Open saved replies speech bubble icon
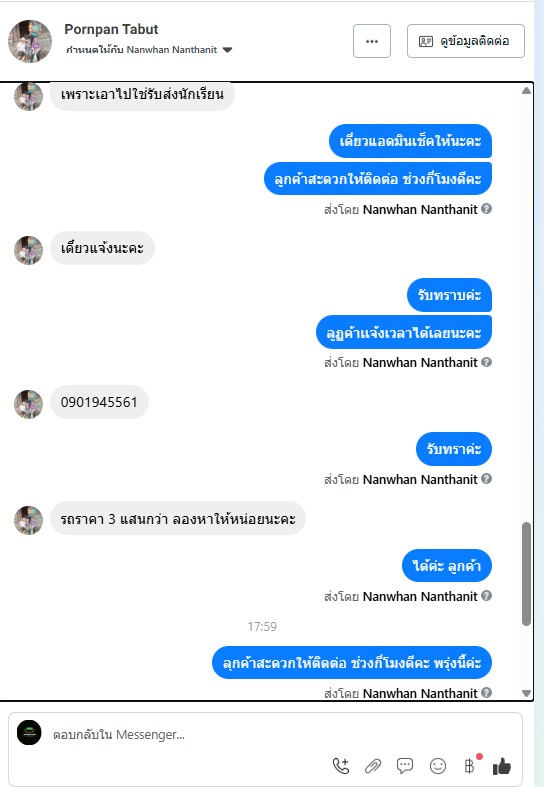The width and height of the screenshot is (544, 787). [405, 765]
